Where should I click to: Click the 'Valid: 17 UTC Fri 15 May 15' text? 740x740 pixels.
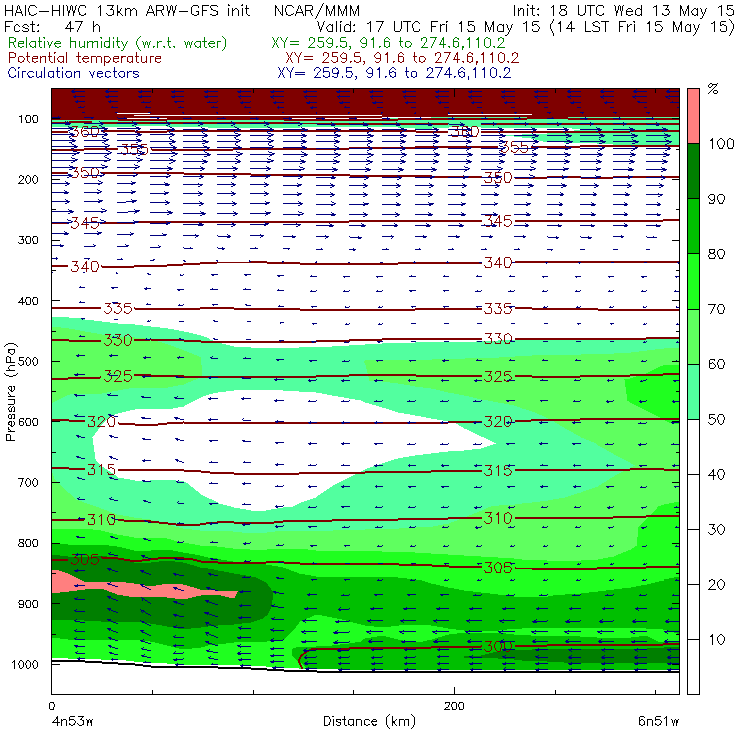(428, 26)
